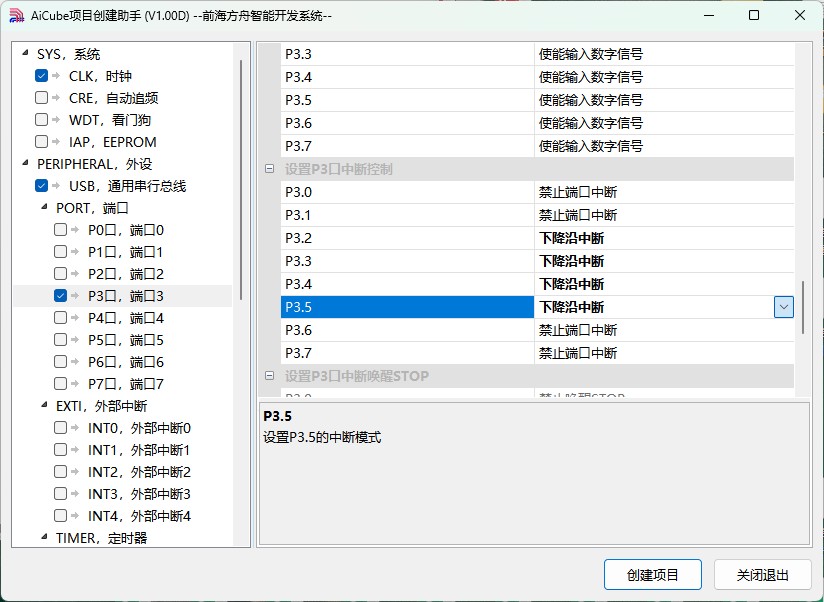Viewport: 824px width, 602px height.
Task: Collapse the PERIPHERAL 外设 tree node
Action: tap(25, 163)
